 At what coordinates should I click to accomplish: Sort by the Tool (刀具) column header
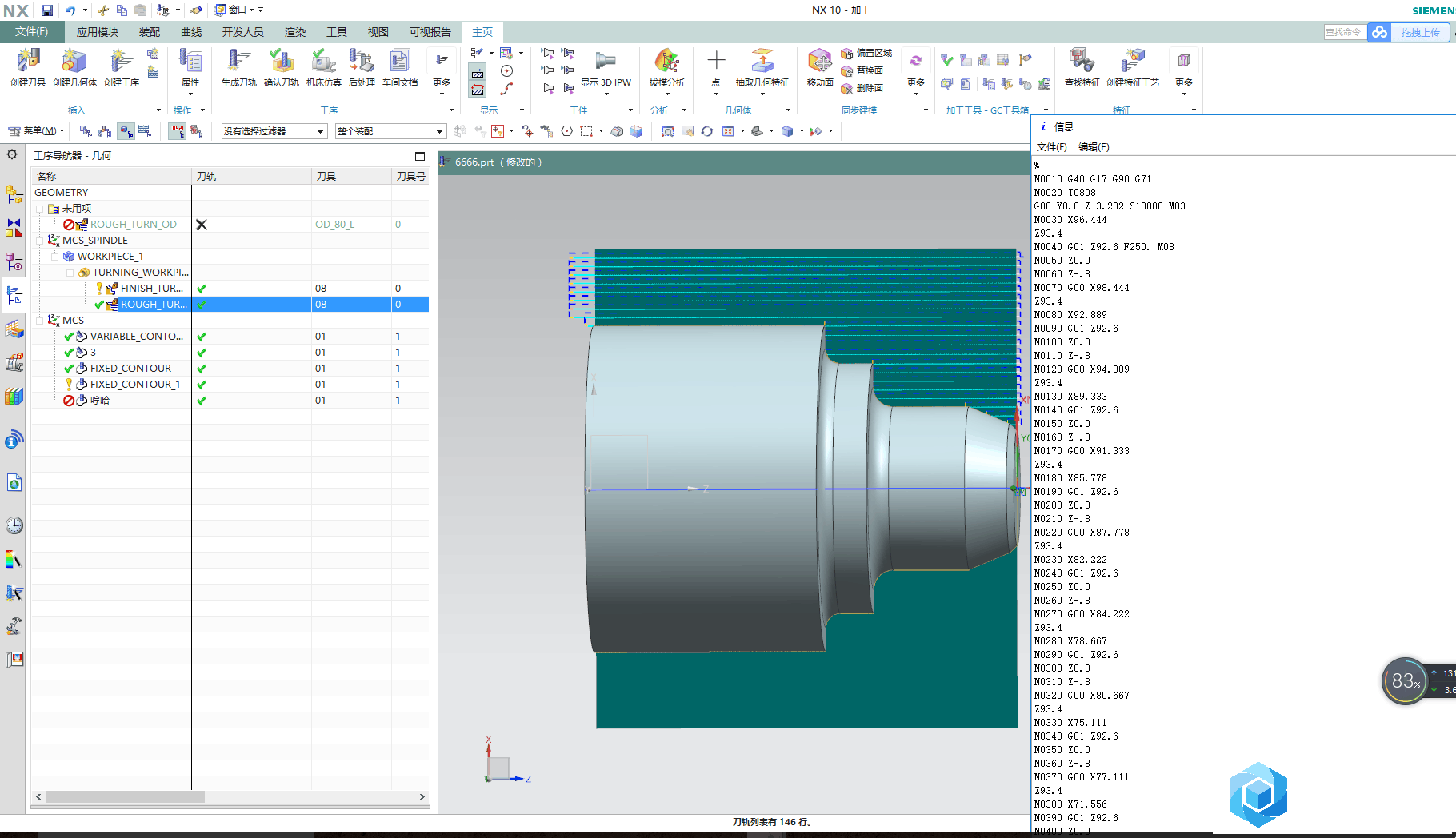[351, 176]
